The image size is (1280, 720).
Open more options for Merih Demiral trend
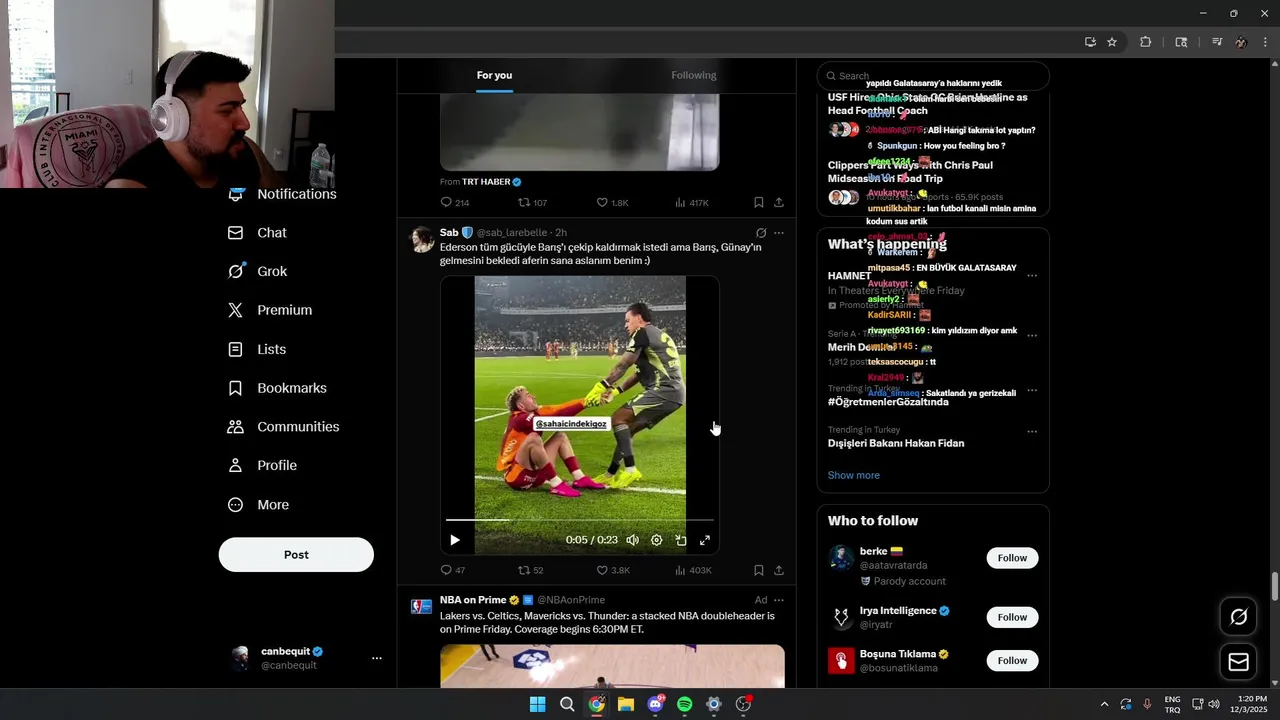point(1032,335)
